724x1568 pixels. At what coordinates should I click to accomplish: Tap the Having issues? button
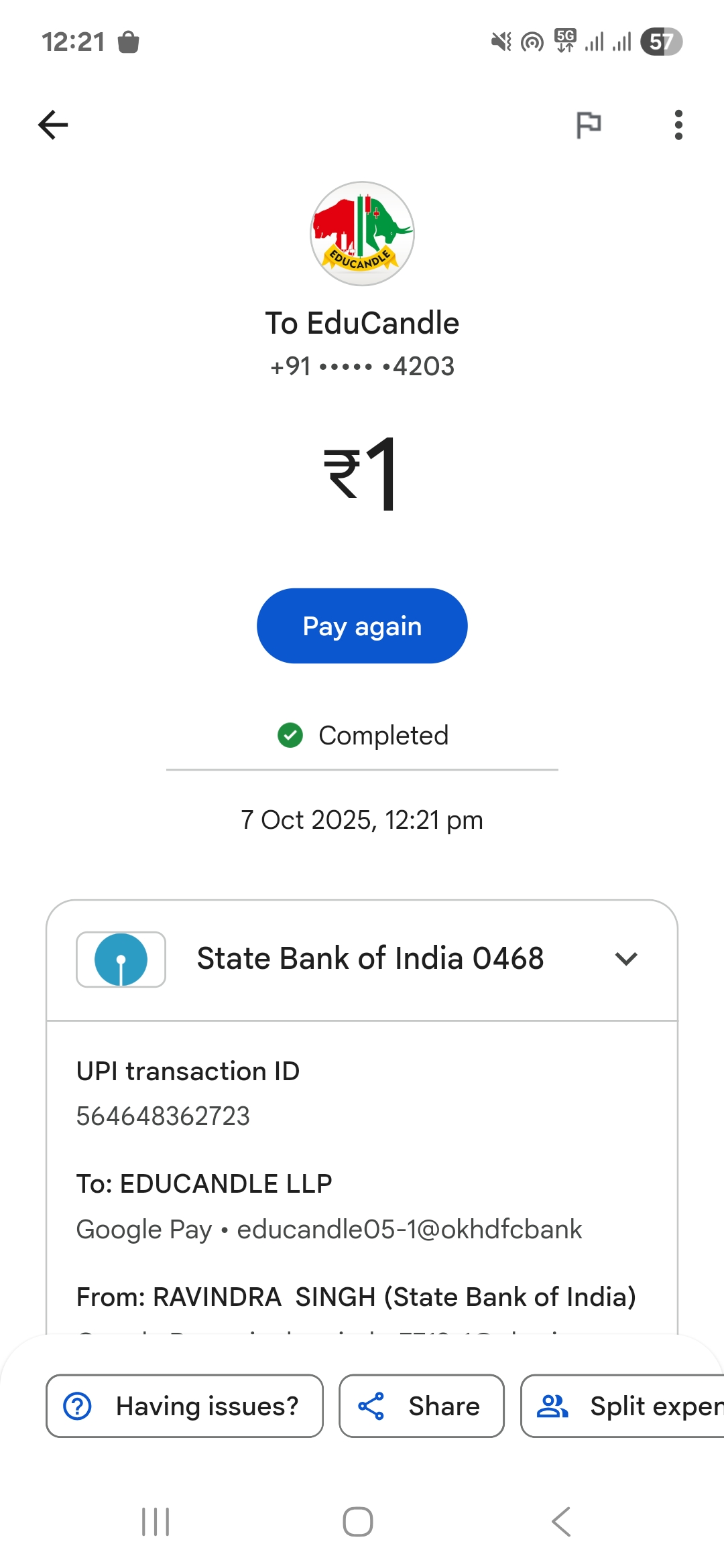(184, 1406)
